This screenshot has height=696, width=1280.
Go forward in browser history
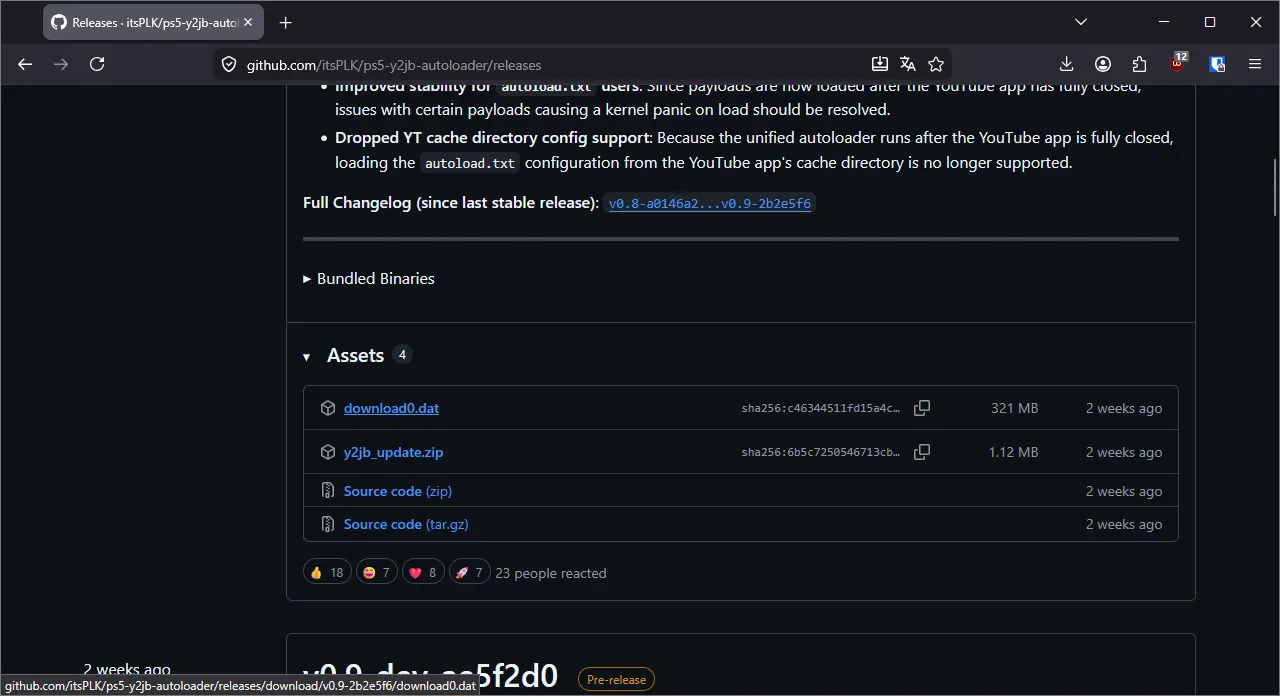tap(61, 64)
